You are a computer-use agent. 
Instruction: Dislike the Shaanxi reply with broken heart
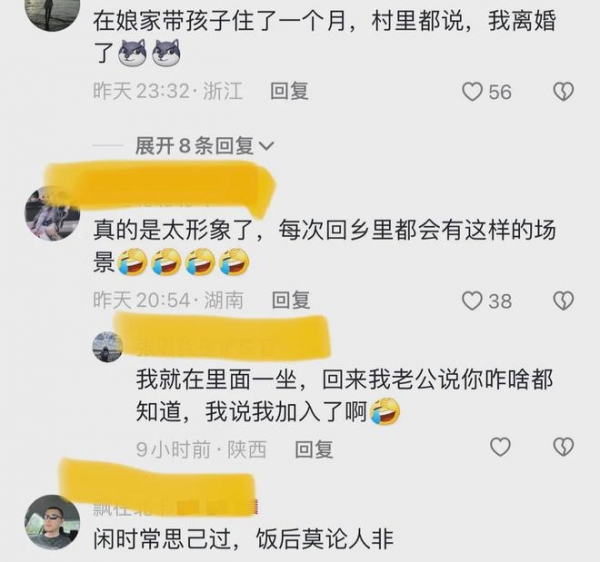pos(564,447)
